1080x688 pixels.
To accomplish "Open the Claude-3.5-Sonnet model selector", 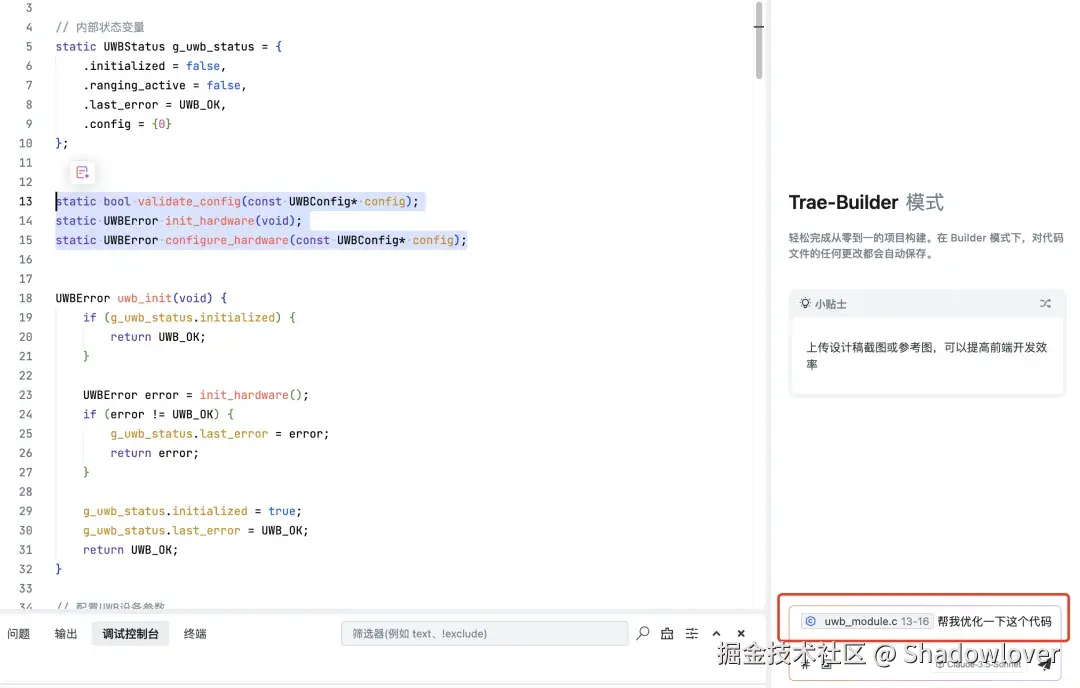I will 978,665.
